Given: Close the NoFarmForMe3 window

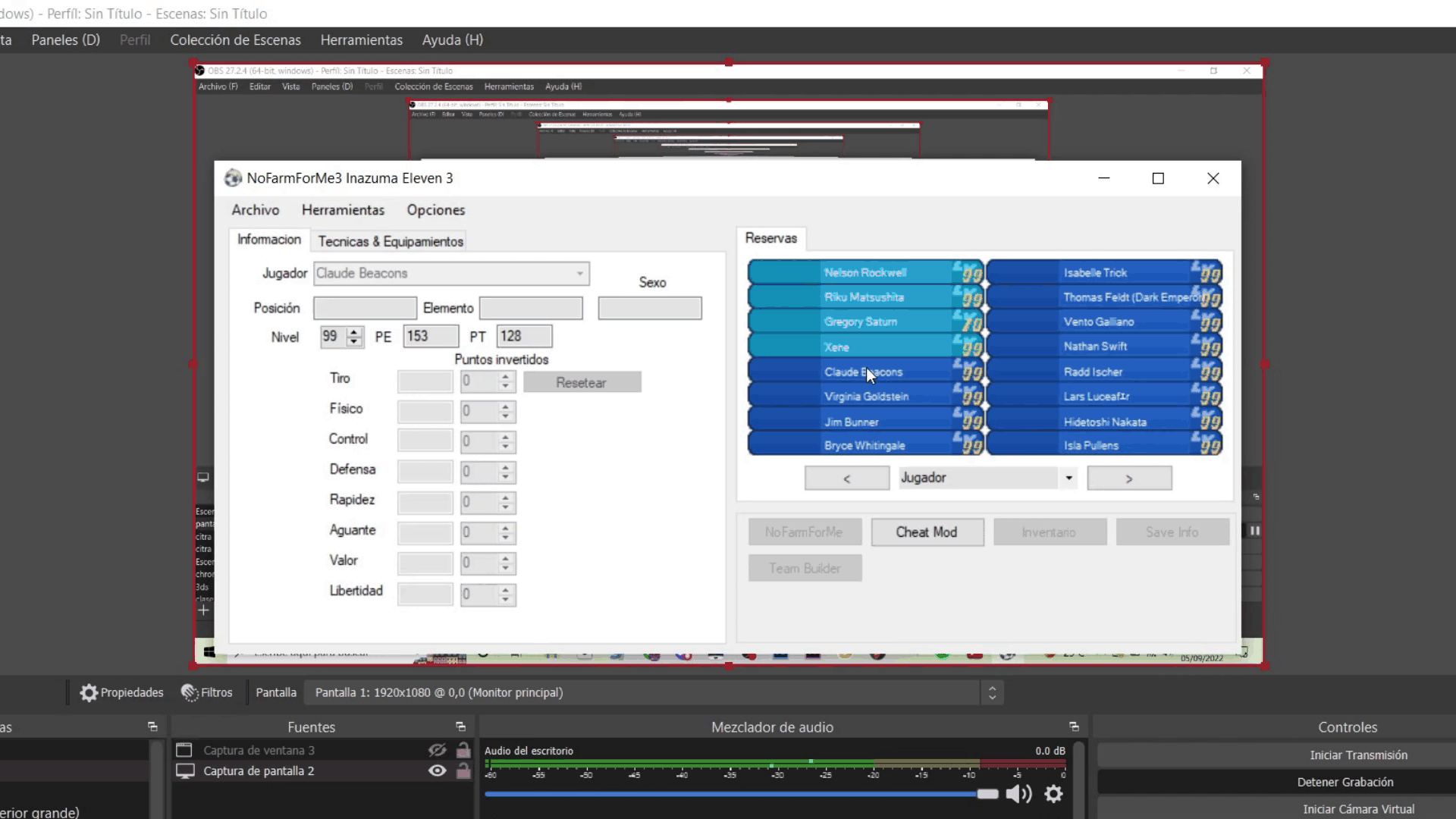Looking at the screenshot, I should pyautogui.click(x=1213, y=178).
